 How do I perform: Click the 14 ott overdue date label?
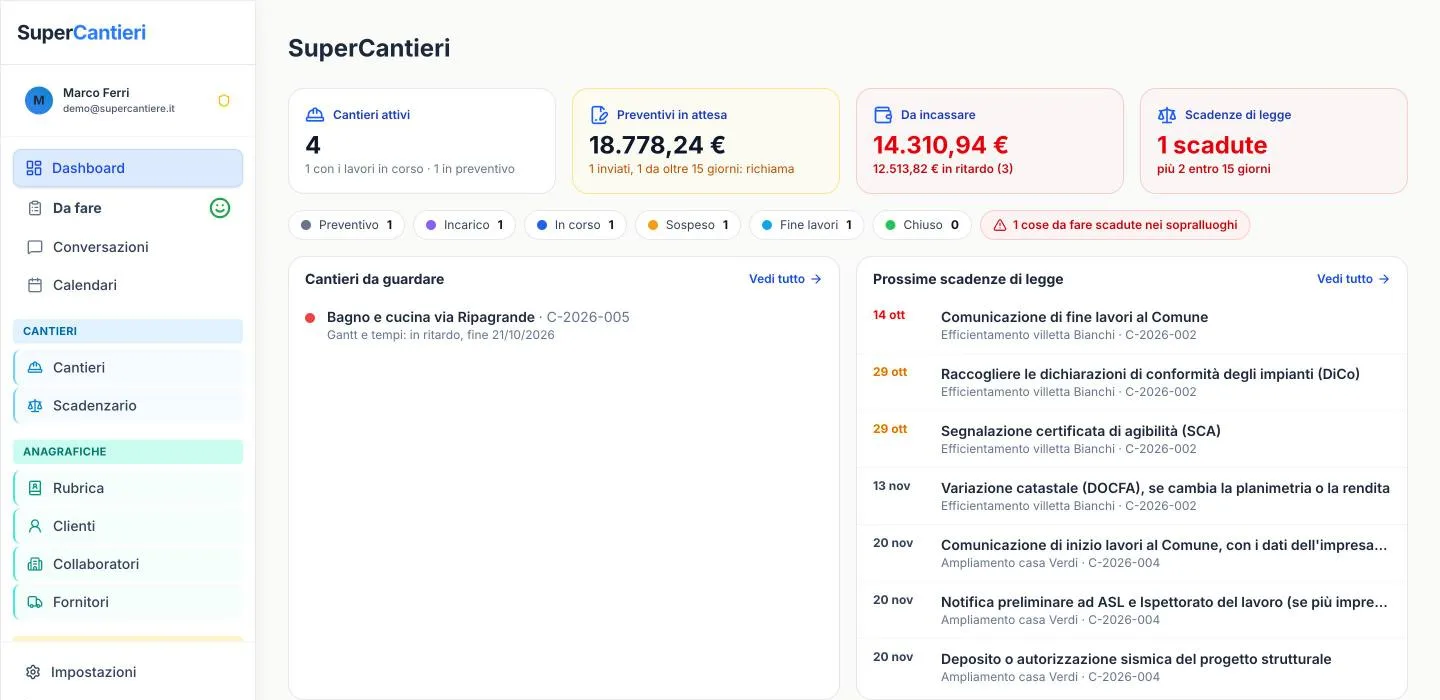889,315
